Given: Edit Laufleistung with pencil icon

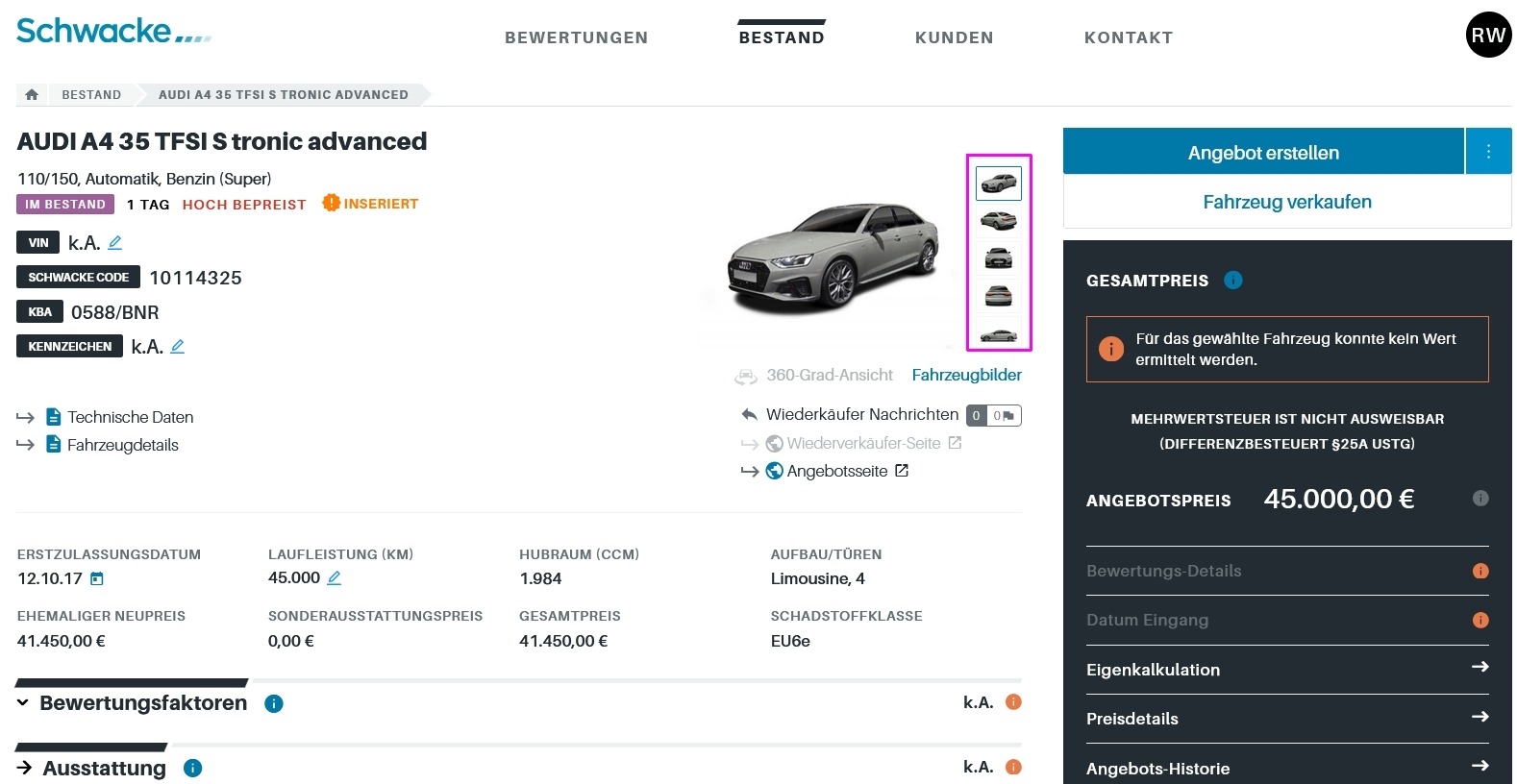Looking at the screenshot, I should point(335,578).
